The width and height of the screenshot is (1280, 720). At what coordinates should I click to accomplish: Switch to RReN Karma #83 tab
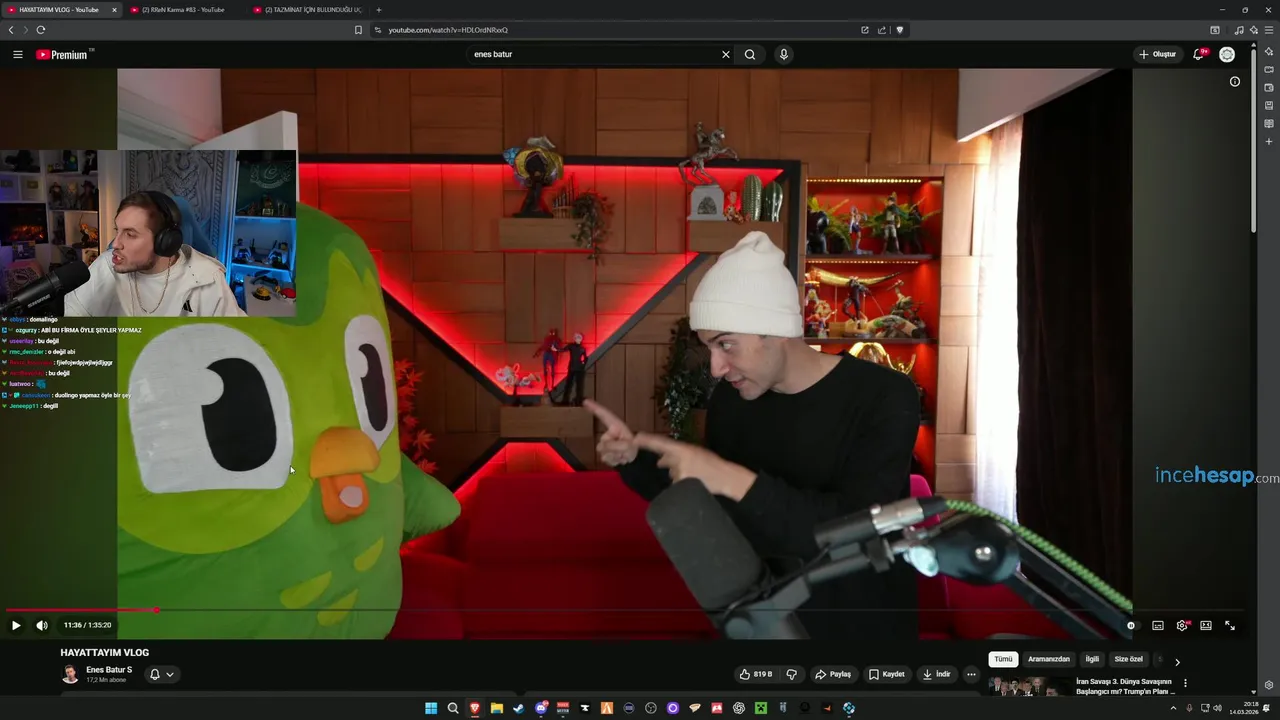coord(183,10)
